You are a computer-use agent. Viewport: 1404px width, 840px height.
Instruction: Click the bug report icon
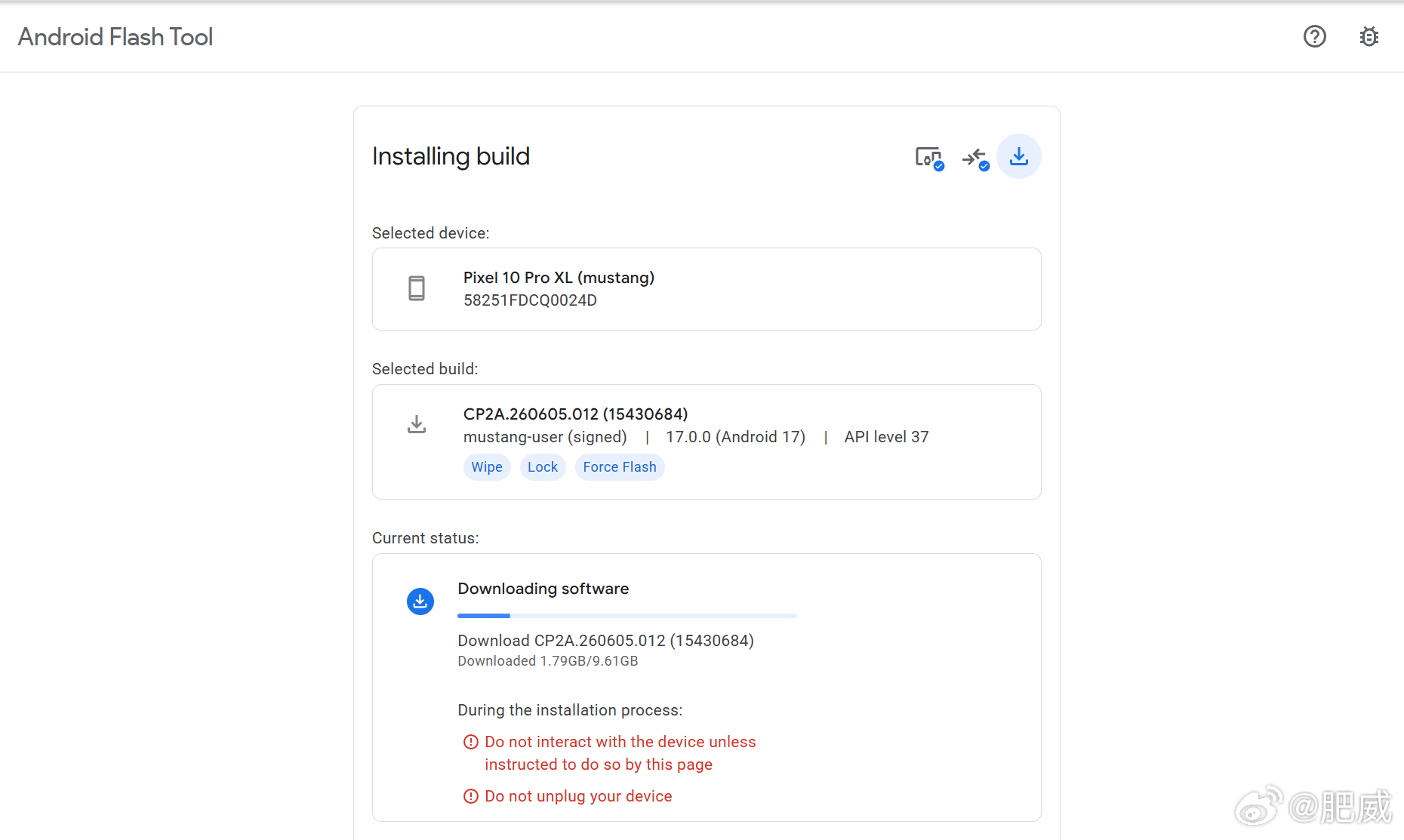click(x=1369, y=36)
